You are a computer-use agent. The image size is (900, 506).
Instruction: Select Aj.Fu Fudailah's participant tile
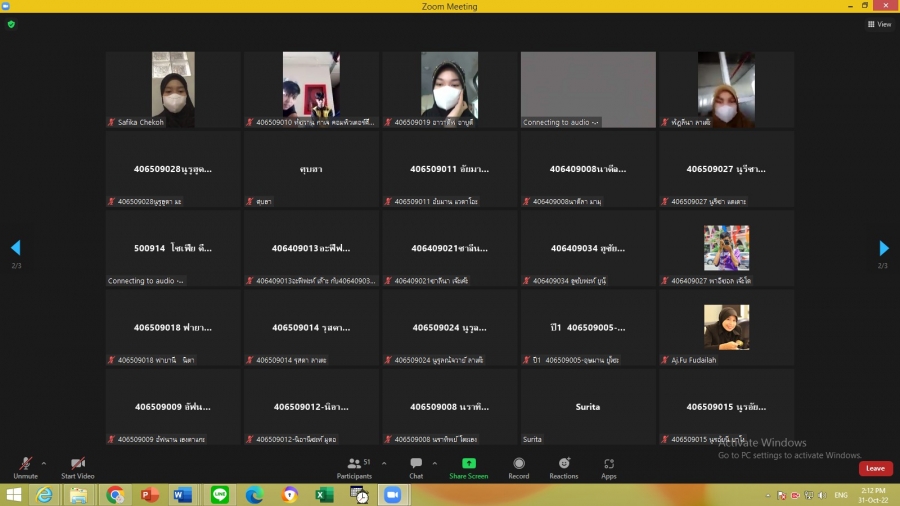[725, 327]
